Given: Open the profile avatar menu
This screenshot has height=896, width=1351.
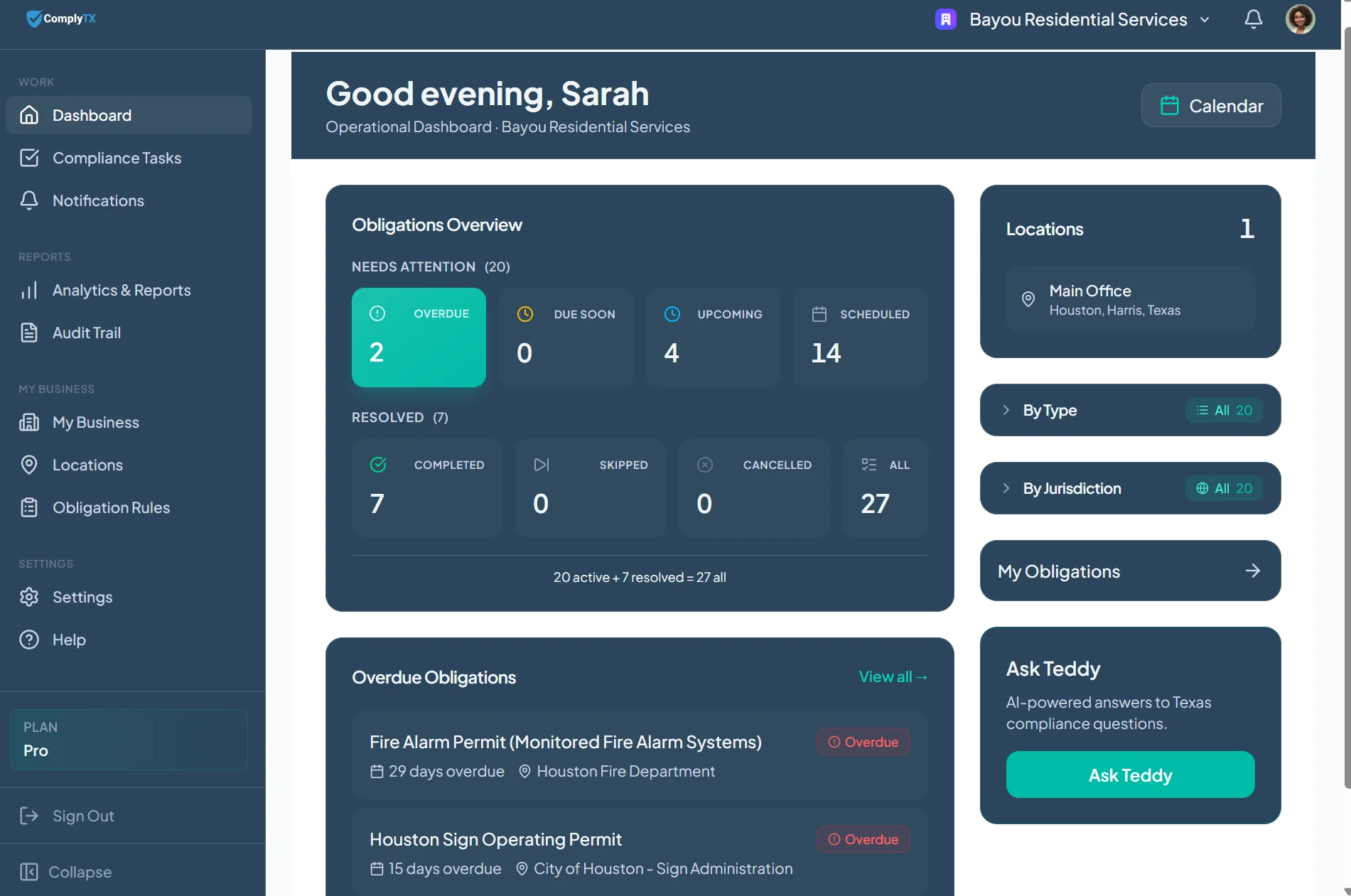Looking at the screenshot, I should (x=1299, y=18).
